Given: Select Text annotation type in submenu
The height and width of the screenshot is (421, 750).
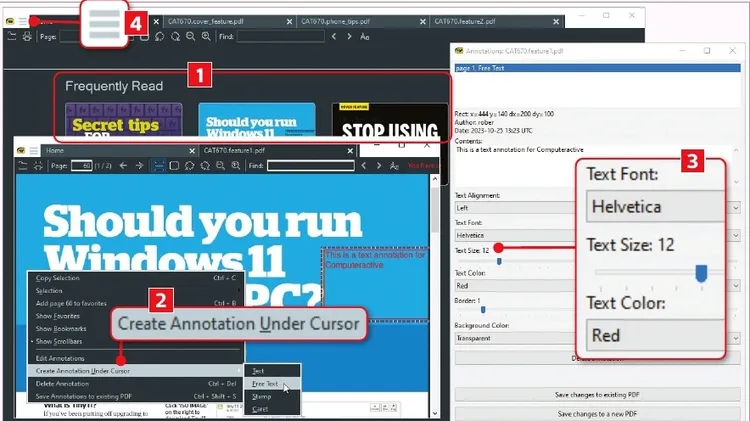Looking at the screenshot, I should coord(272,371).
